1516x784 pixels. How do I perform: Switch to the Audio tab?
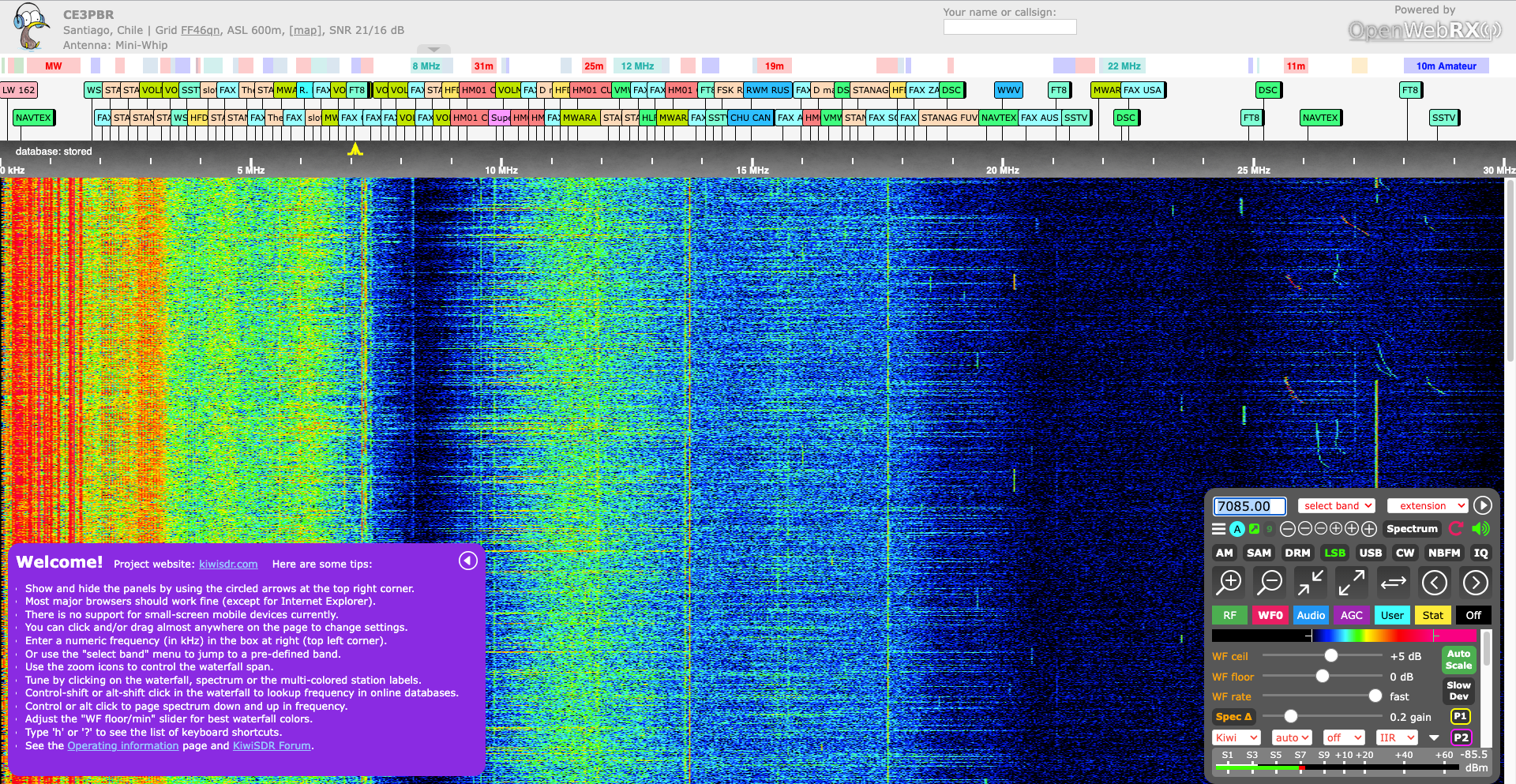pos(1311,615)
